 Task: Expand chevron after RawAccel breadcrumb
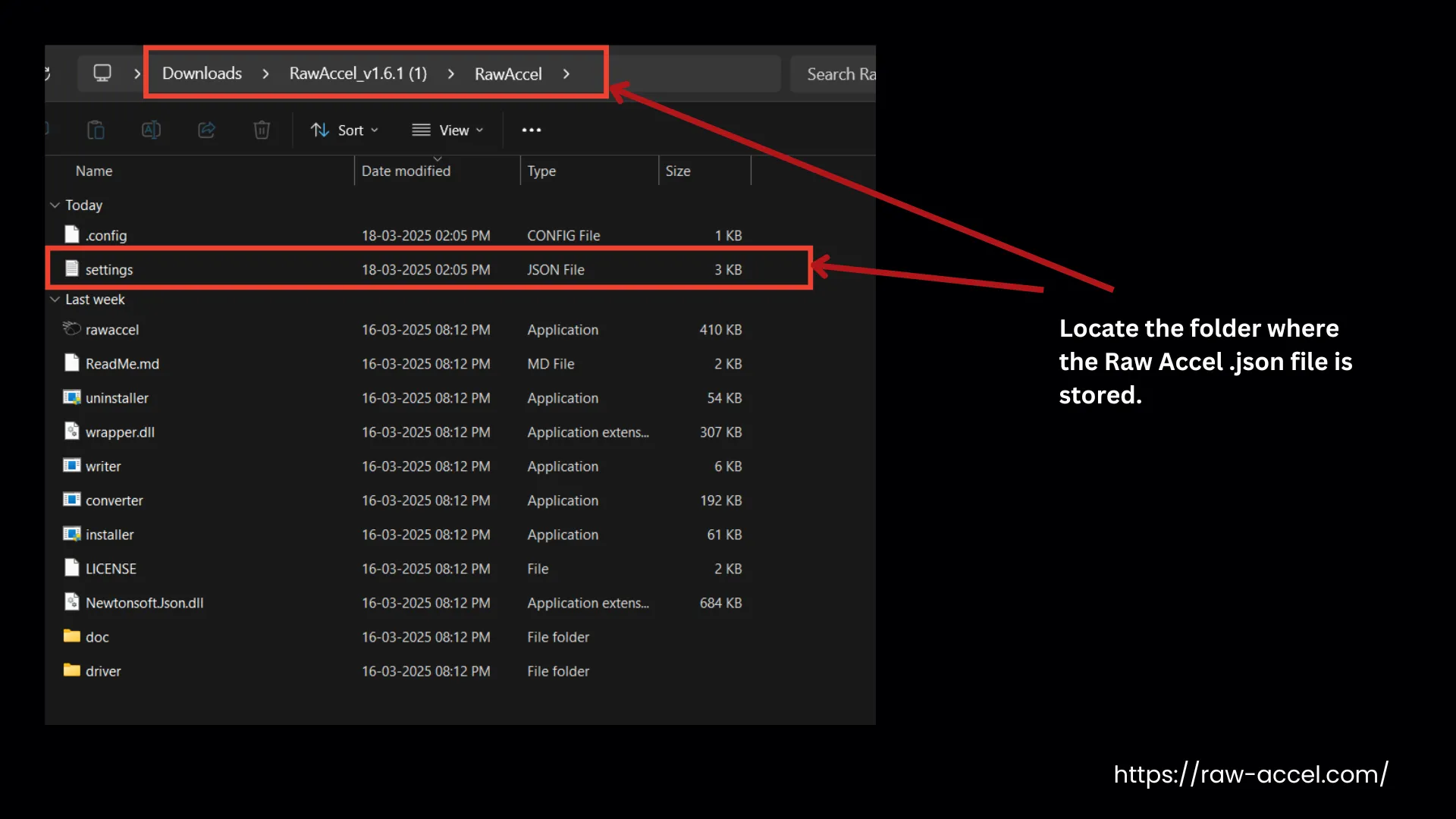(x=566, y=74)
